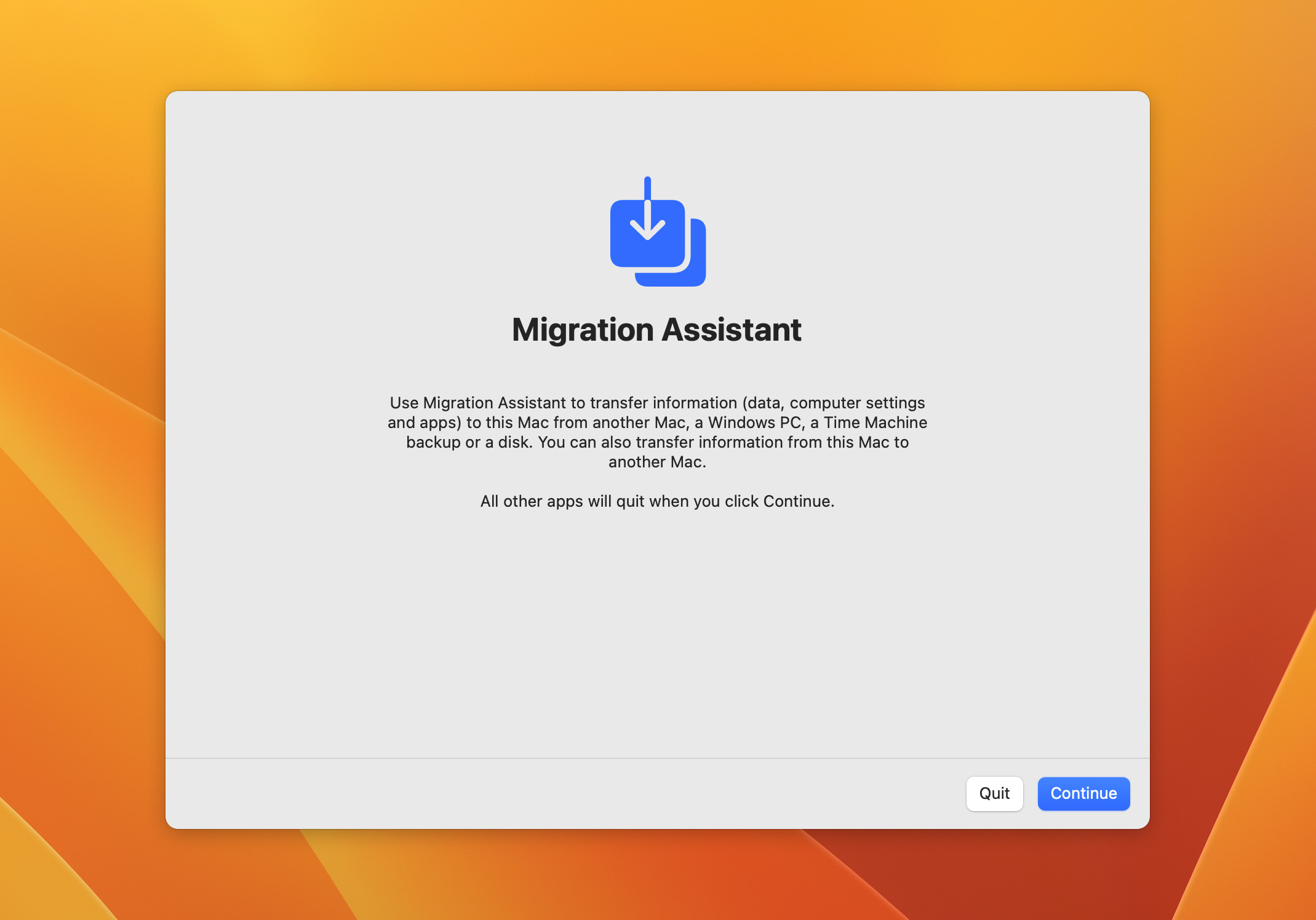Quit the Migration Assistant
This screenshot has height=920, width=1316.
[x=994, y=793]
